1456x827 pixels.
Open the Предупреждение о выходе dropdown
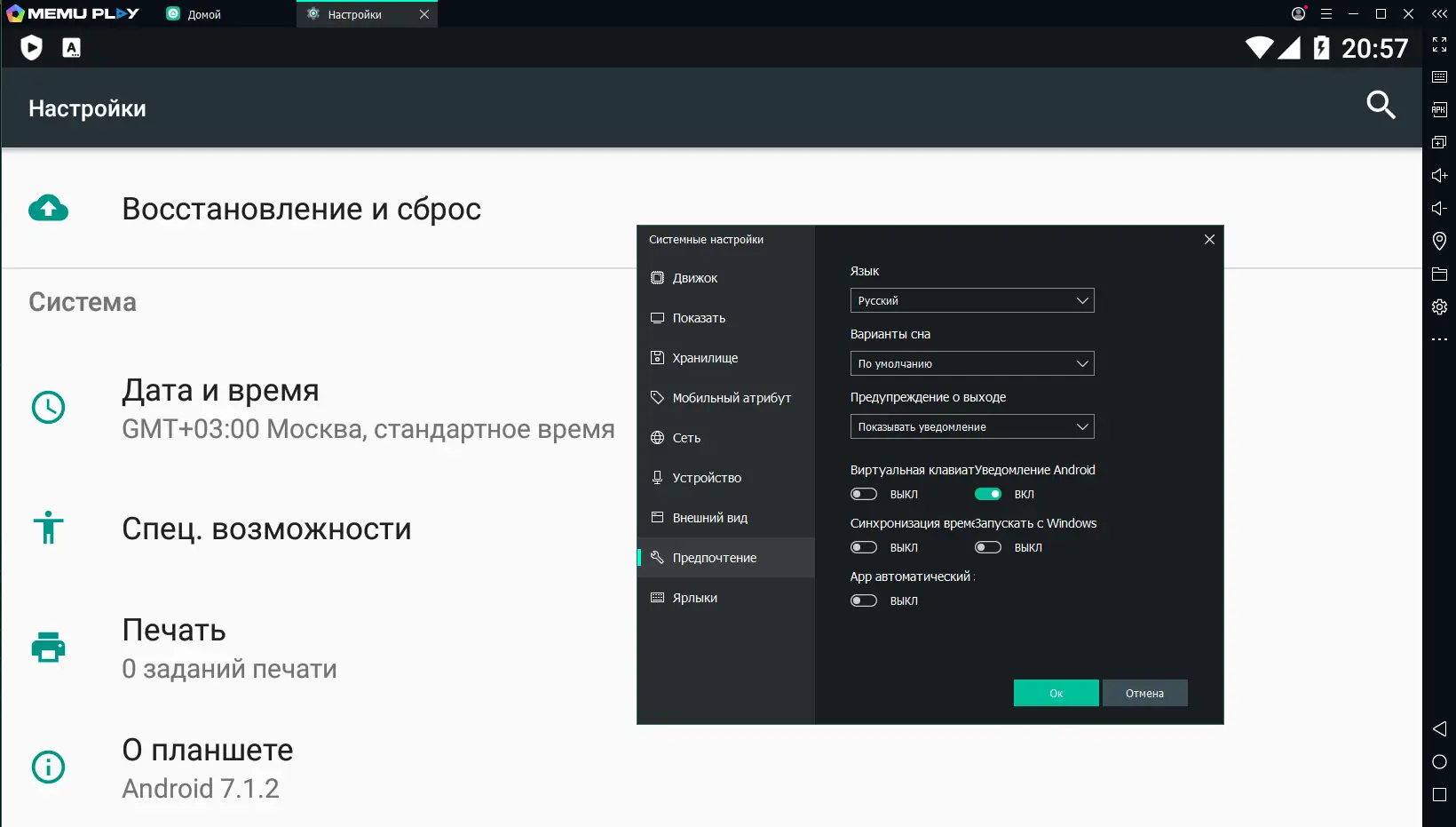click(972, 426)
